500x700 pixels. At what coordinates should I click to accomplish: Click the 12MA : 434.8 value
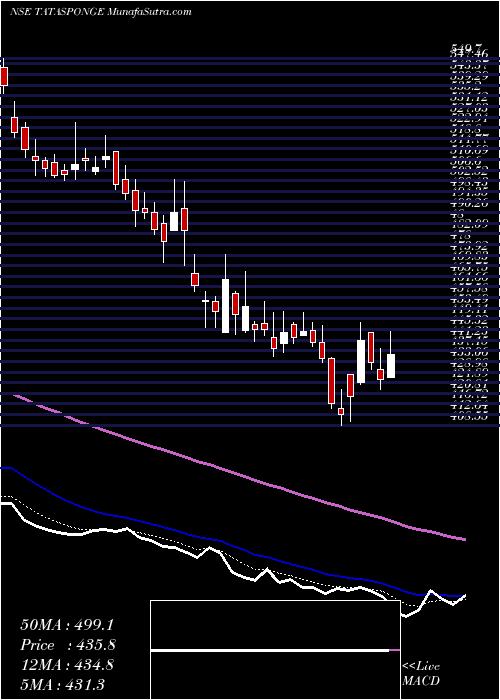coord(67,665)
